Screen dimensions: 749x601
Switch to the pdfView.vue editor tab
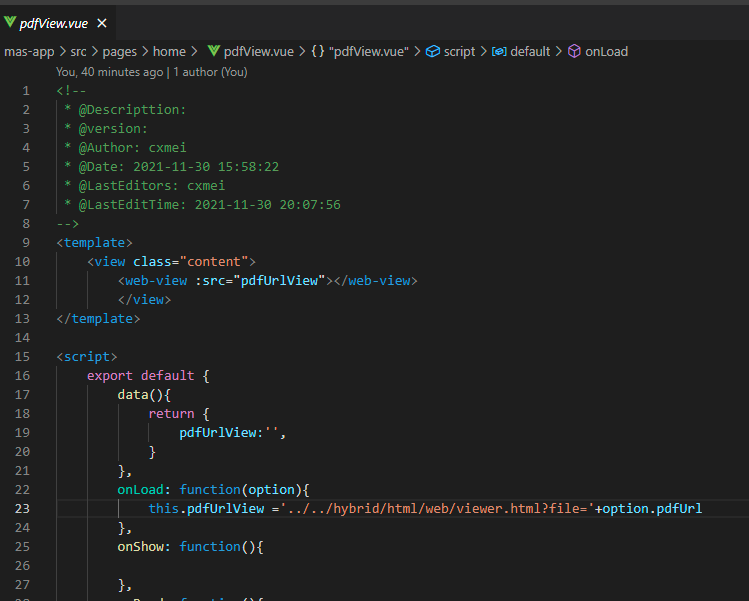pos(57,23)
